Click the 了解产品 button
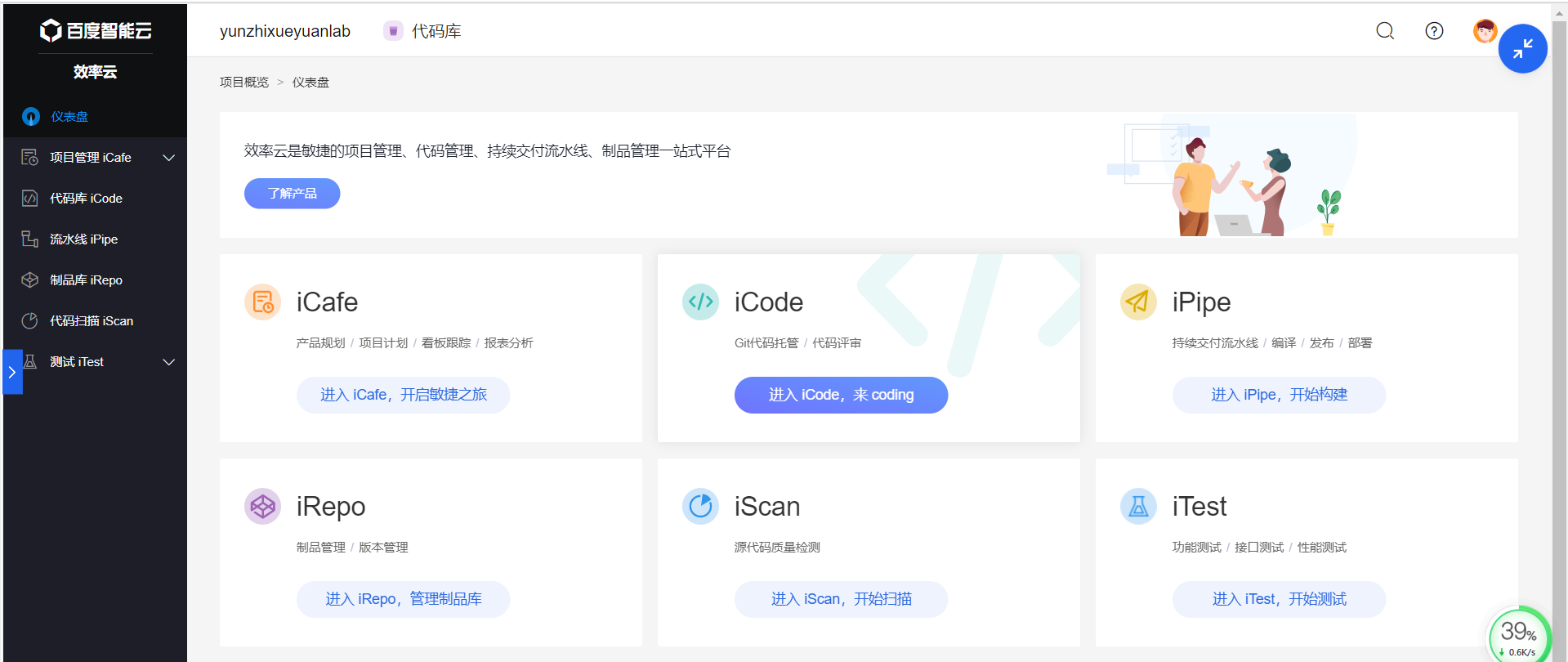The image size is (1568, 662). [x=292, y=194]
